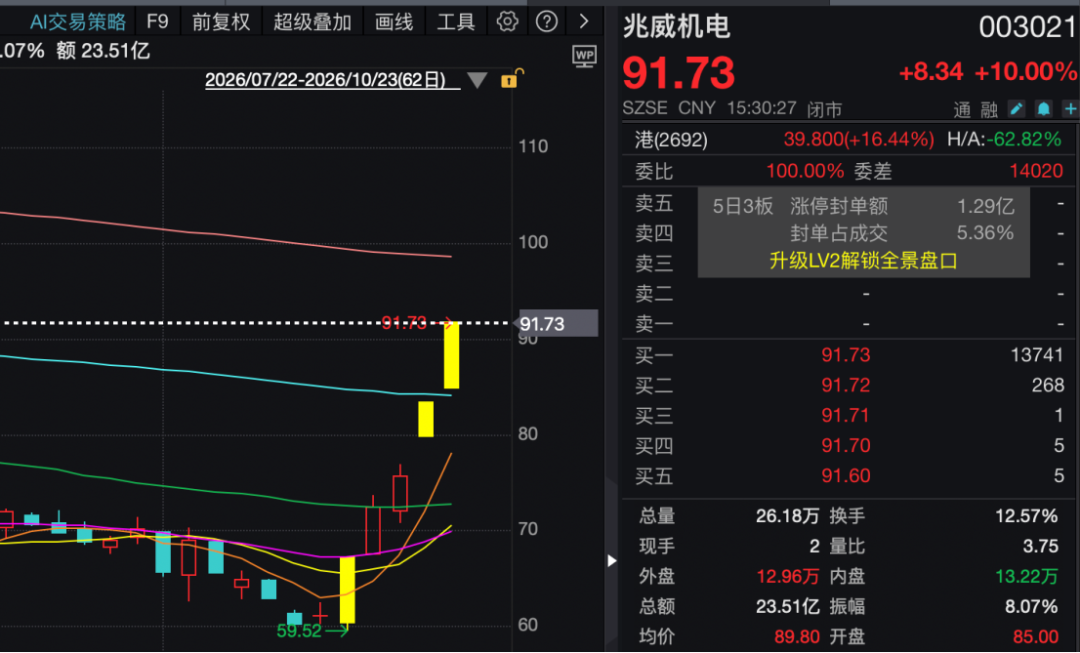Open 超级叠加 overlay tool
The width and height of the screenshot is (1080, 653).
(312, 22)
